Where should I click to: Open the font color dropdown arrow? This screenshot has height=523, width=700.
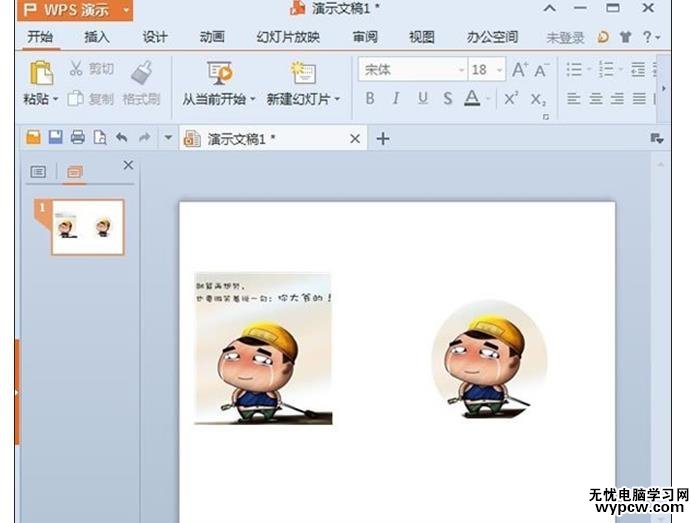488,98
